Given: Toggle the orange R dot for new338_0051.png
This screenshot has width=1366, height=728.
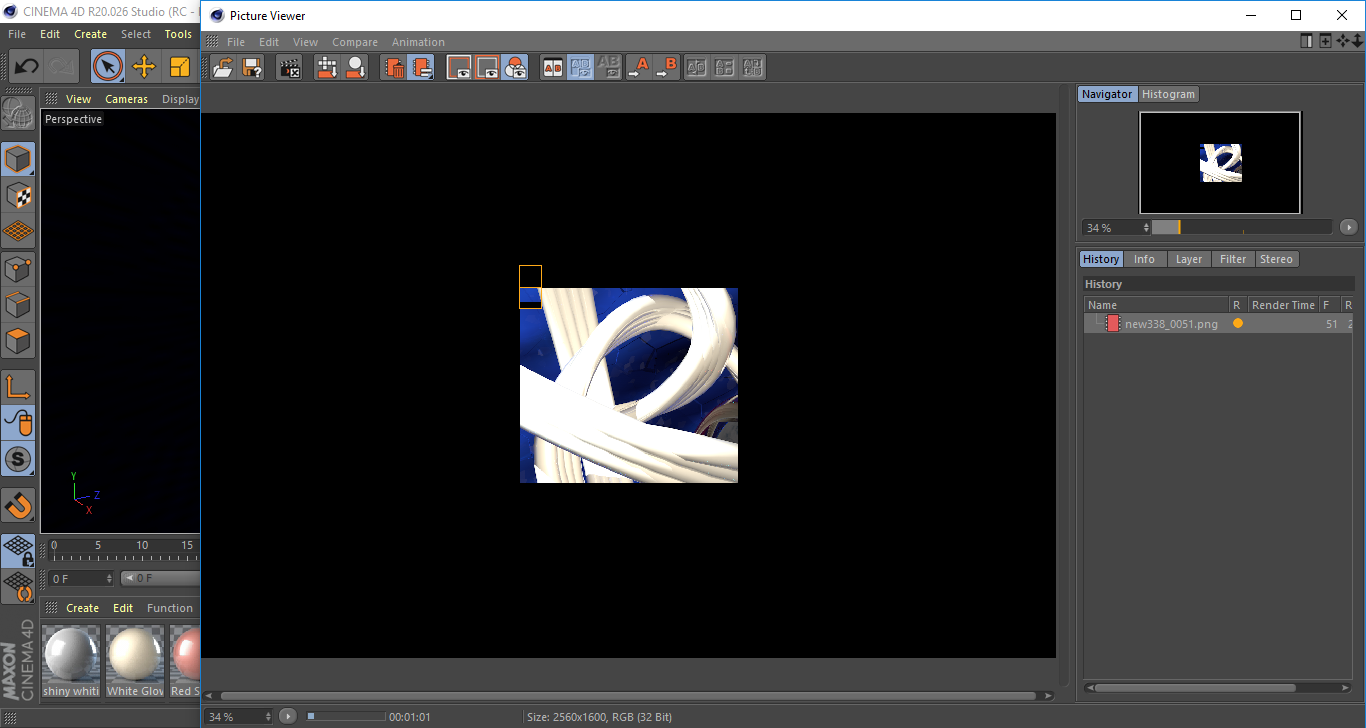Looking at the screenshot, I should 1237,324.
